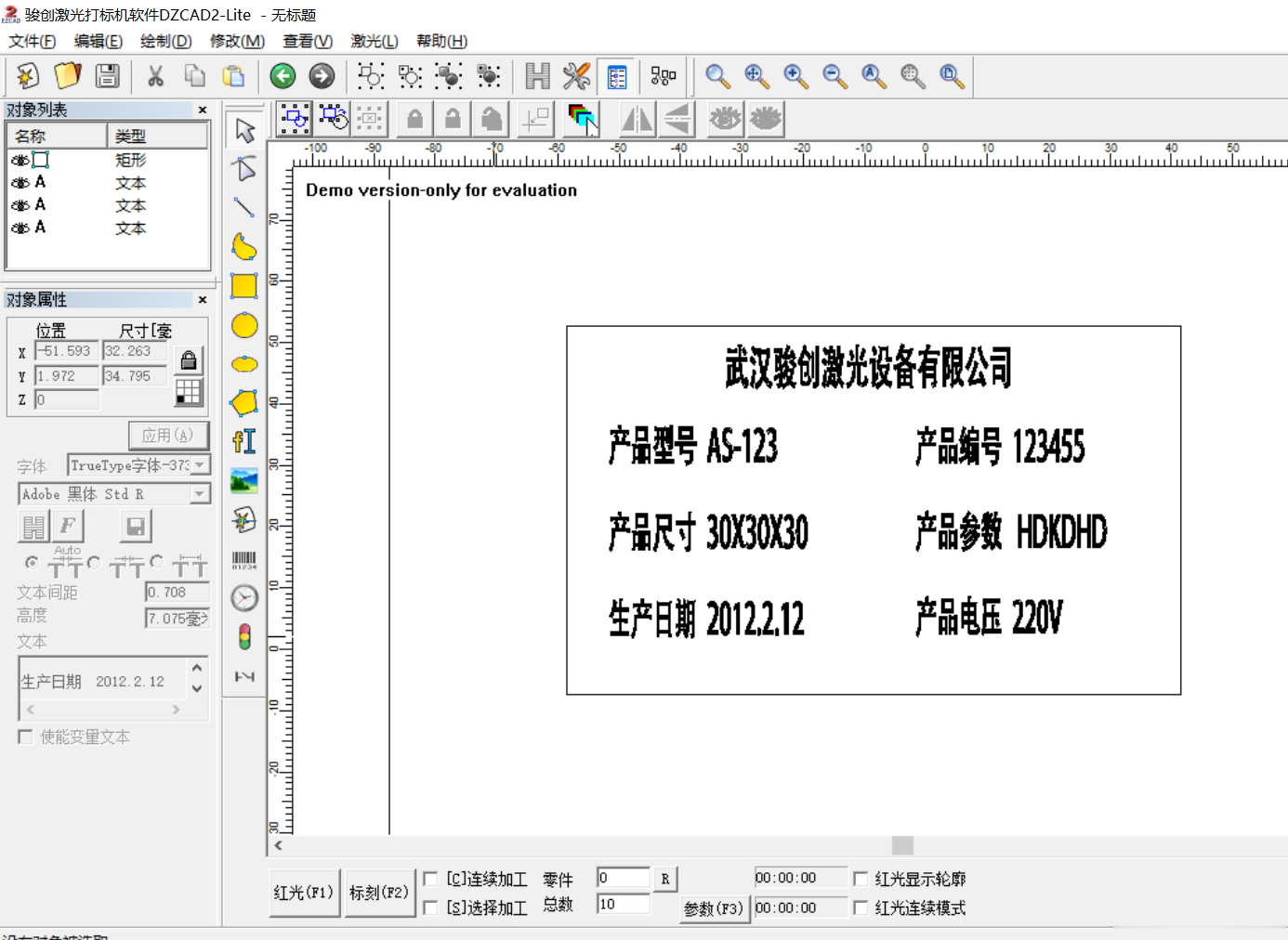Viewport: 1288px width, 940px height.
Task: Click the 应用(A) button
Action: click(168, 435)
